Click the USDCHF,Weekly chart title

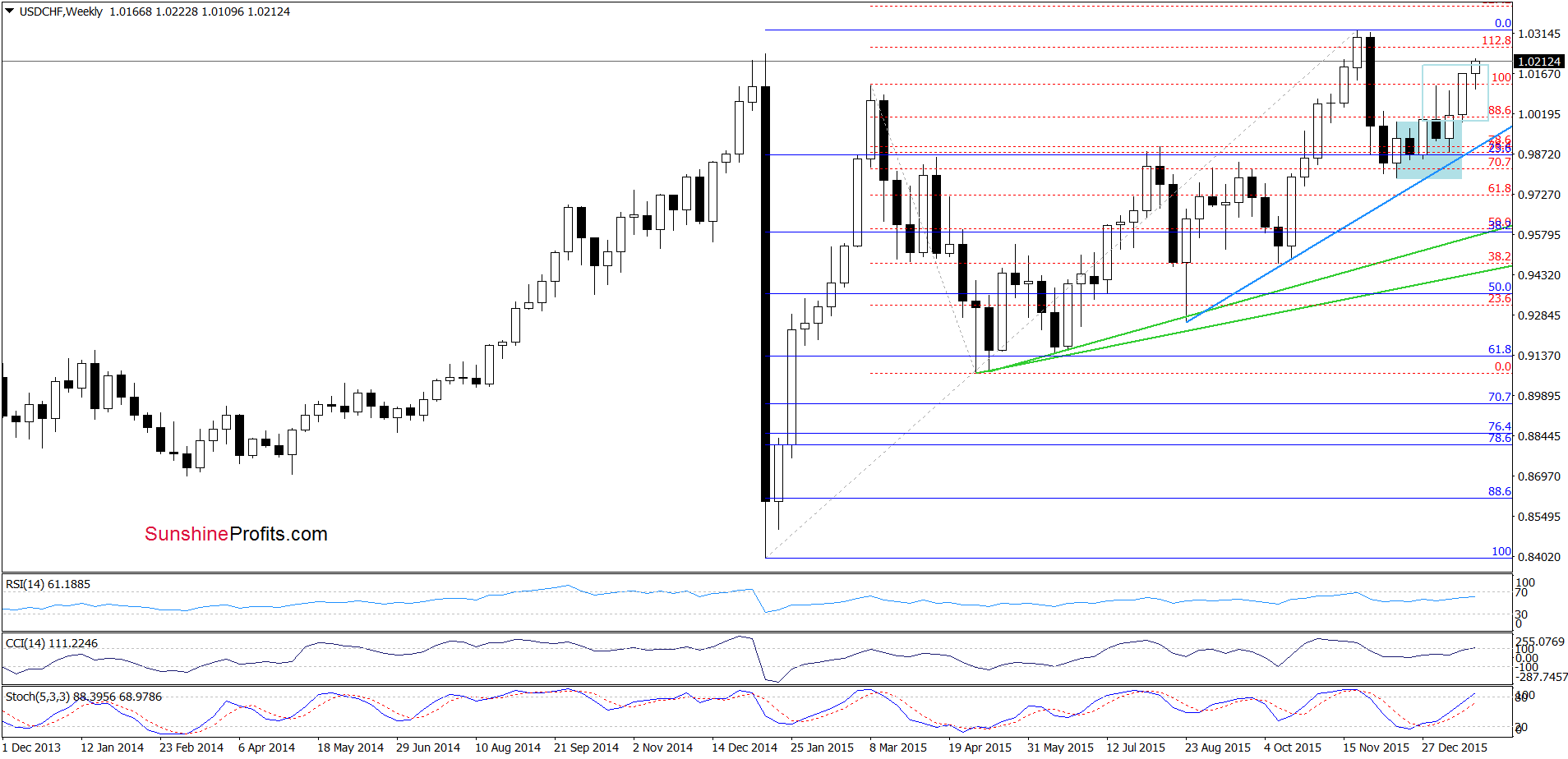[61, 11]
